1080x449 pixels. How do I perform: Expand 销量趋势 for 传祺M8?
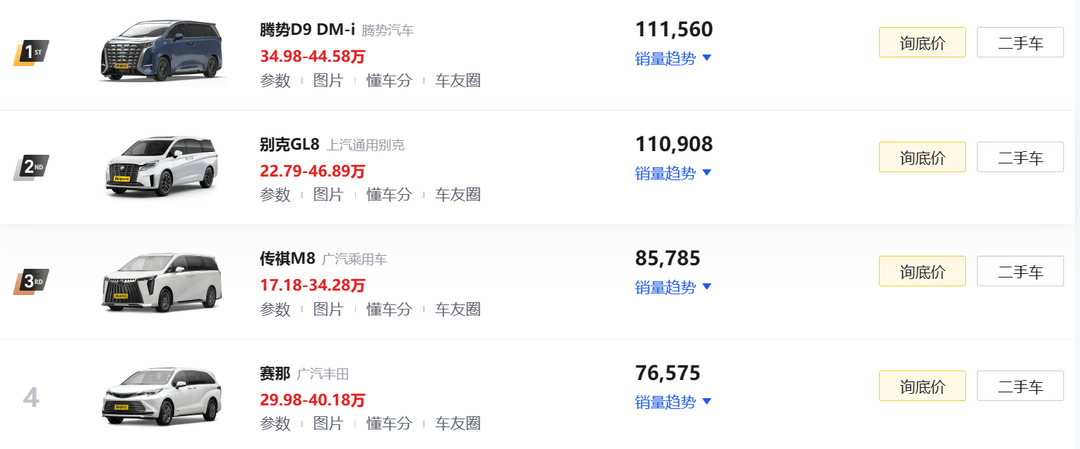pos(673,287)
